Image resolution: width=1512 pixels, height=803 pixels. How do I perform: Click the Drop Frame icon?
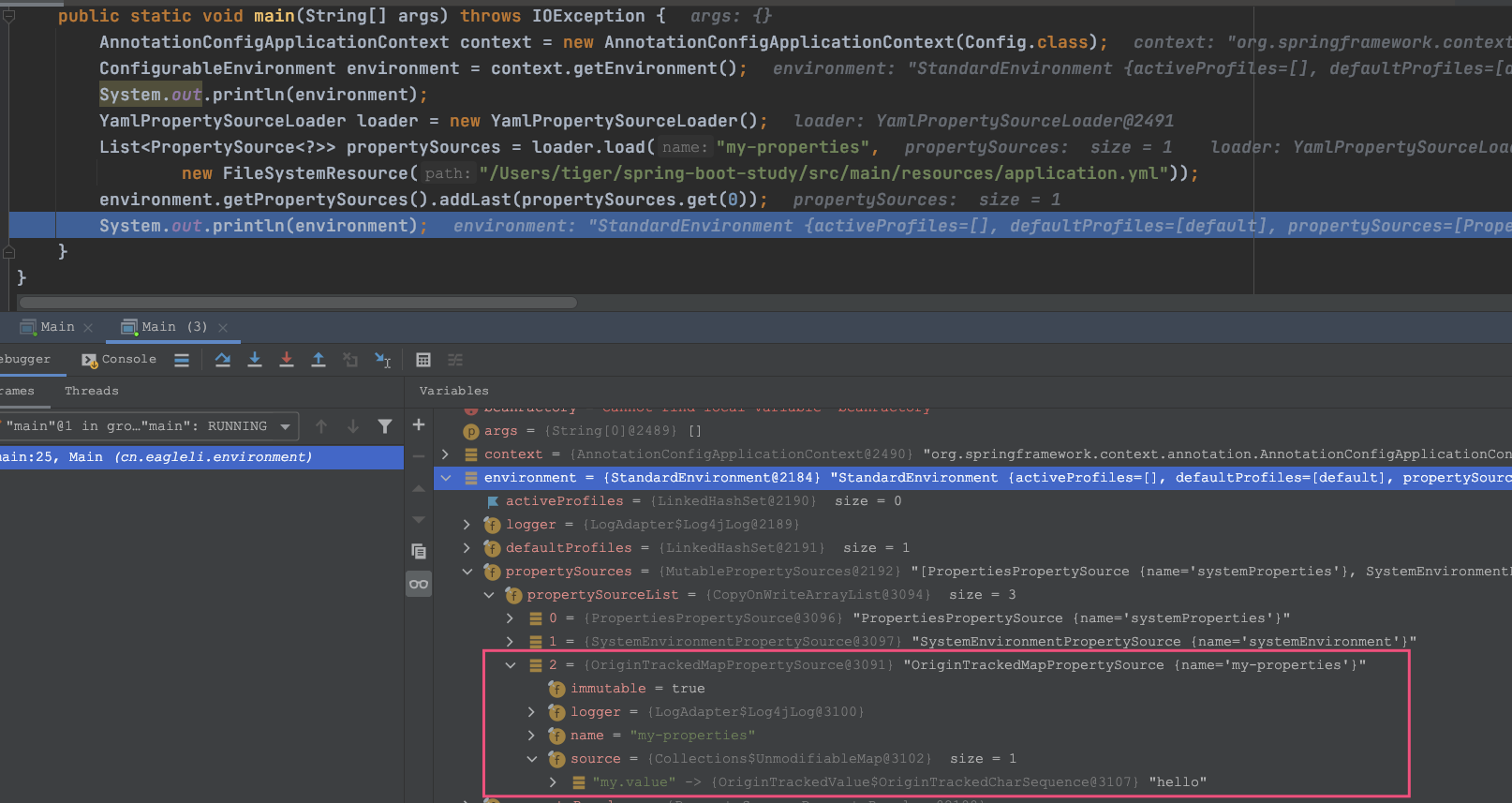(x=350, y=360)
